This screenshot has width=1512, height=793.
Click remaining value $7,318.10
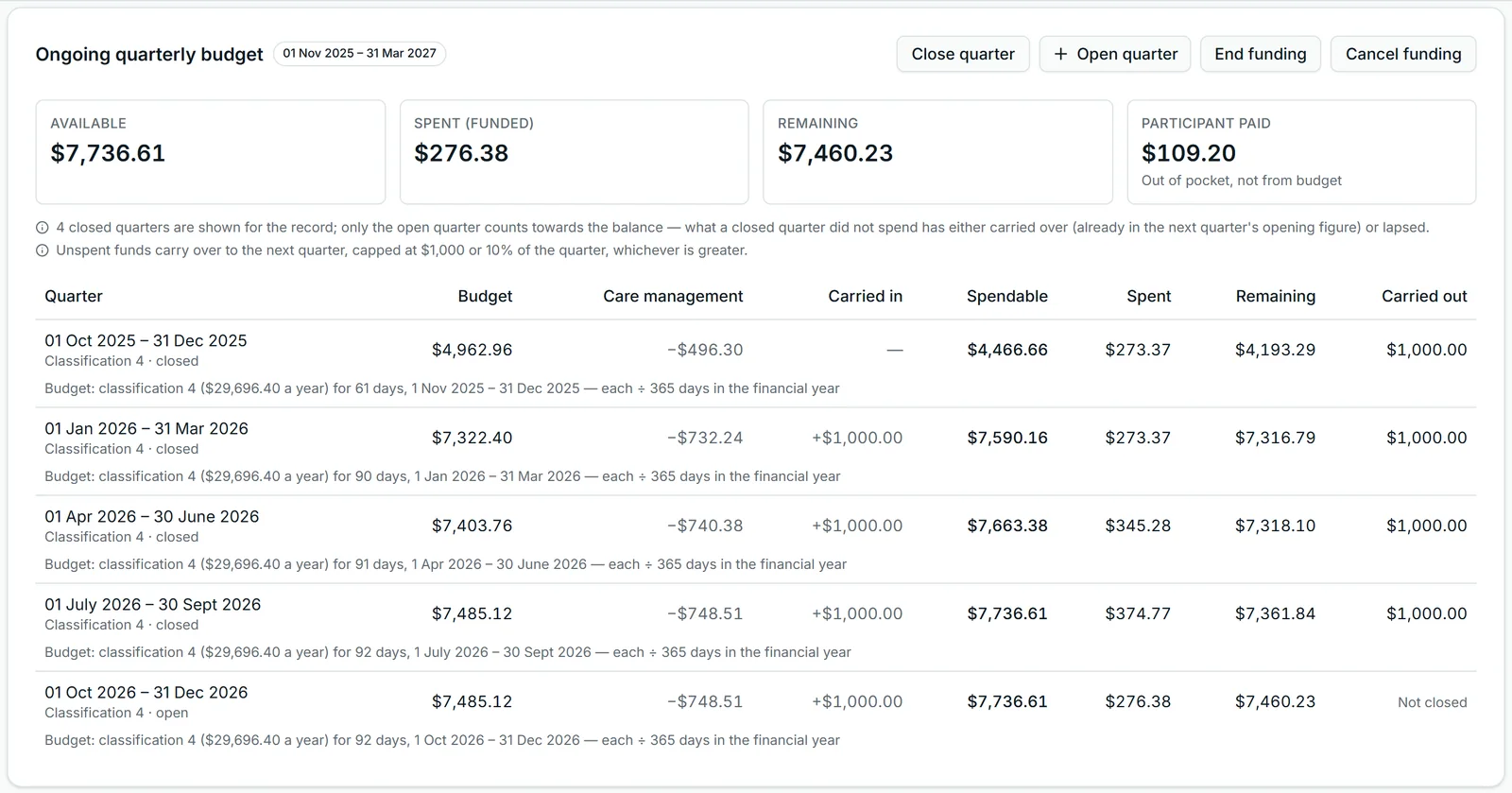click(x=1276, y=526)
